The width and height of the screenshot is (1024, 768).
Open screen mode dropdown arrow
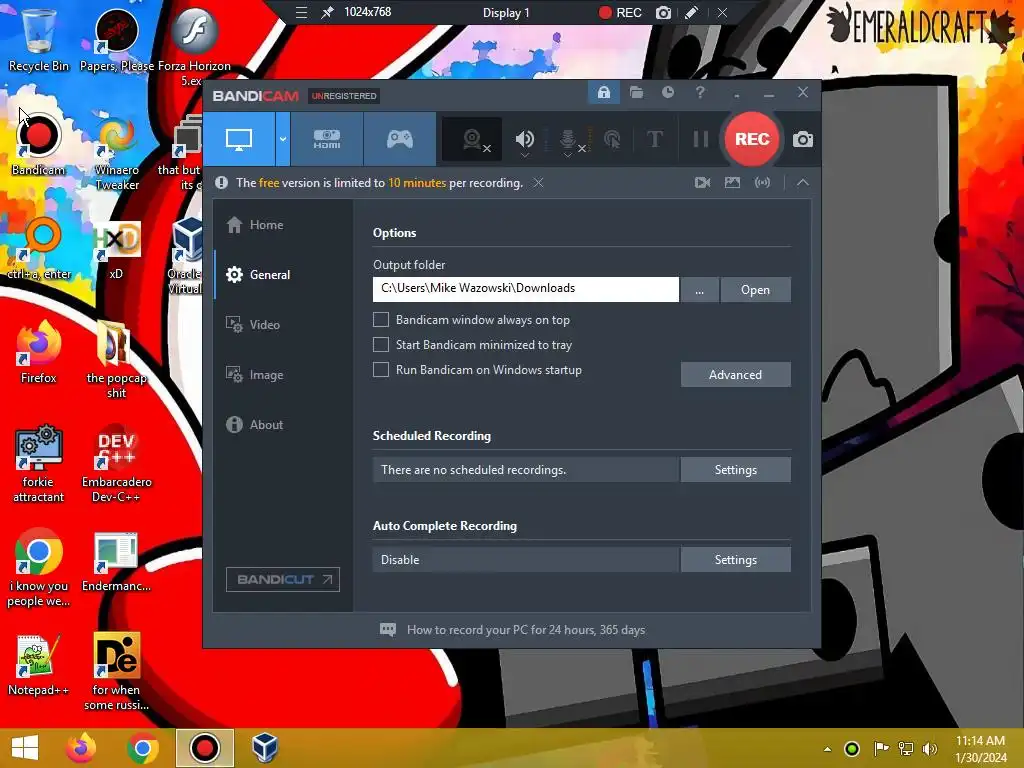(x=283, y=139)
